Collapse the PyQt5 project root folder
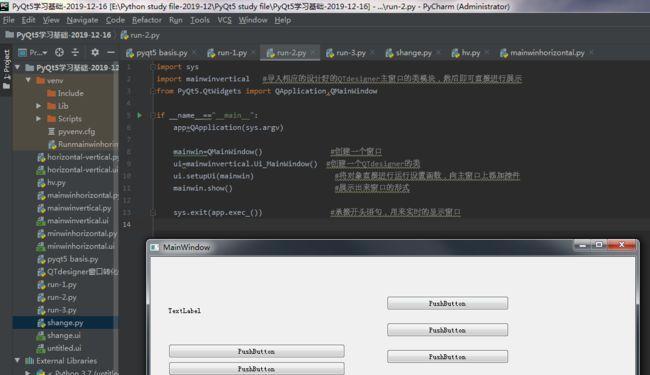 pos(17,67)
